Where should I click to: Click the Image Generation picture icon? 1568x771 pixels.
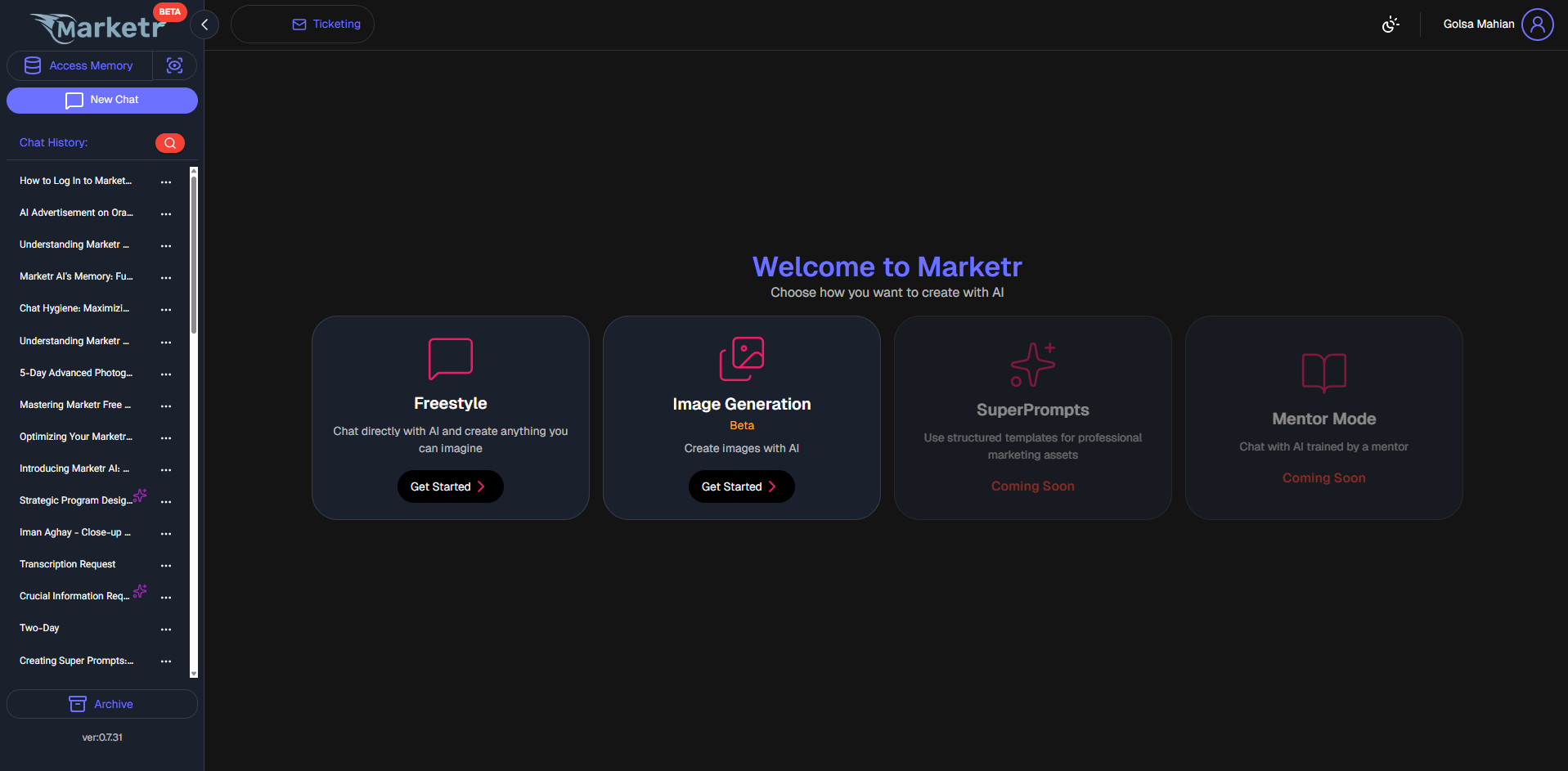[x=742, y=358]
